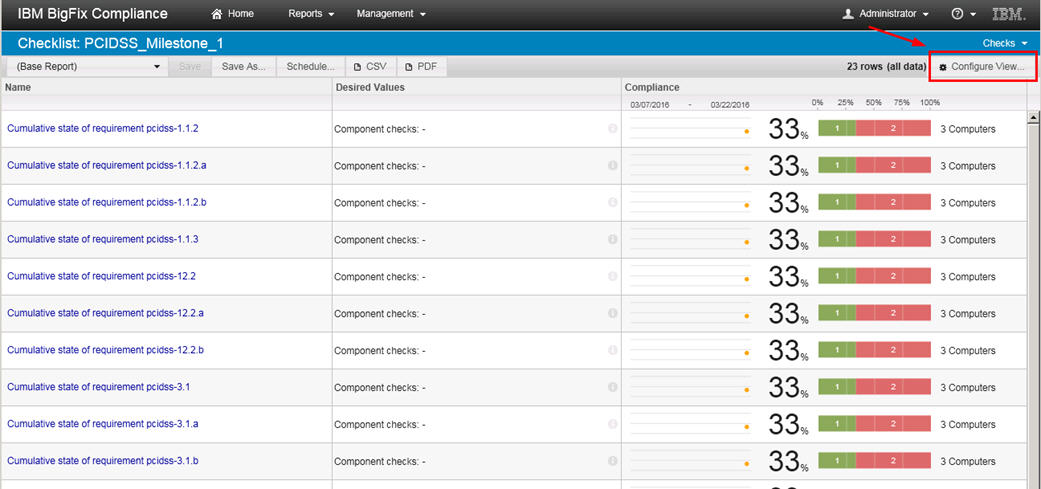1041x489 pixels.
Task: Open requirement pcidss-3.1.a link
Action: coord(103,423)
